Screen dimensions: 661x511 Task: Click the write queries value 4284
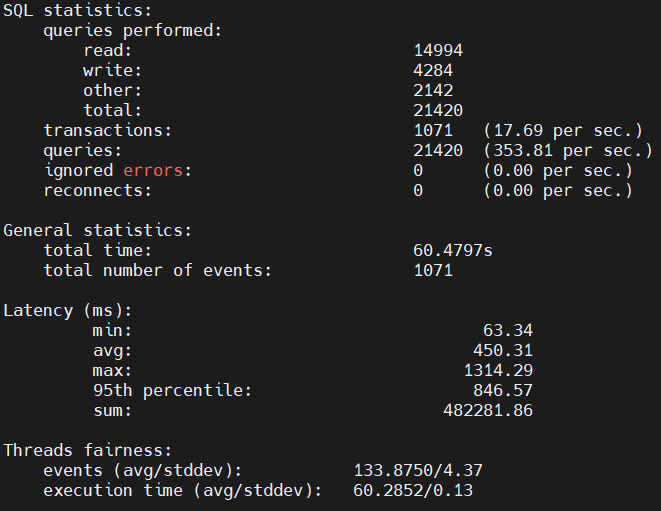coord(432,70)
